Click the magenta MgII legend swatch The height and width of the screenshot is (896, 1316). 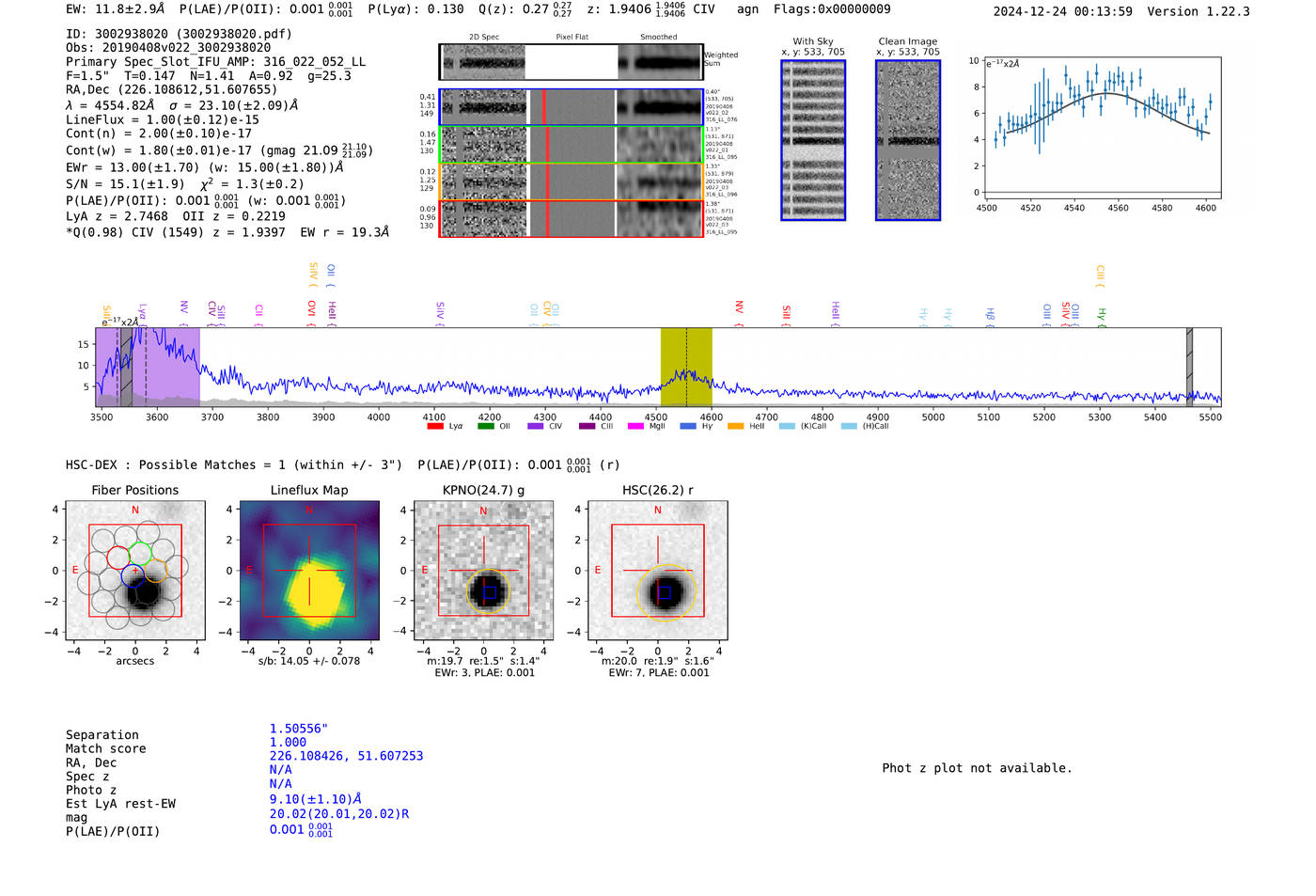(x=635, y=426)
